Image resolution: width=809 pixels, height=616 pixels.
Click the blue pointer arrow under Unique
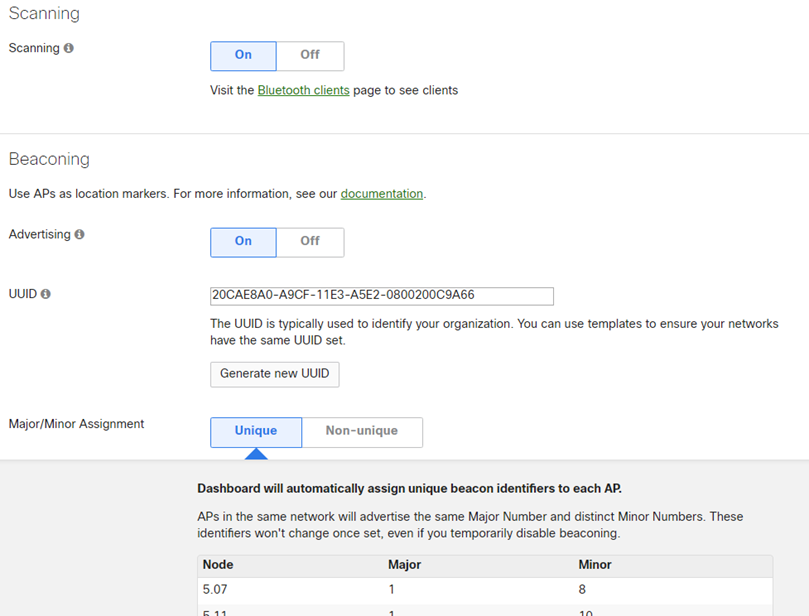click(256, 454)
